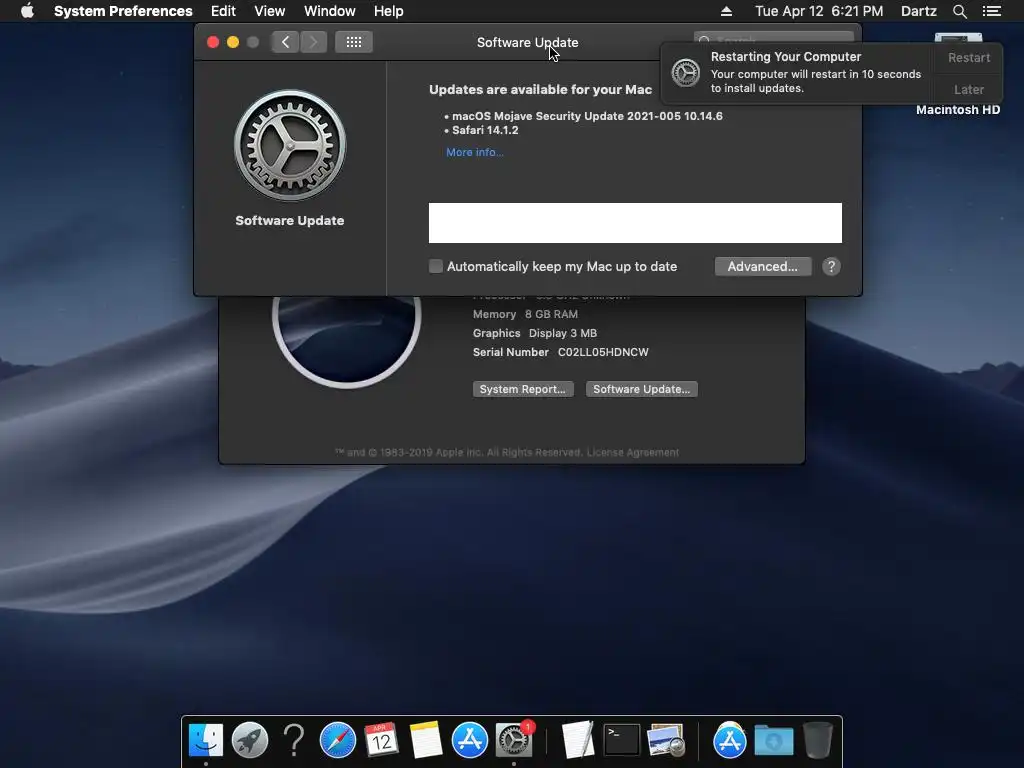The height and width of the screenshot is (768, 1024).
Task: Launch Launchpad rocket icon in Dock
Action: tap(250, 740)
